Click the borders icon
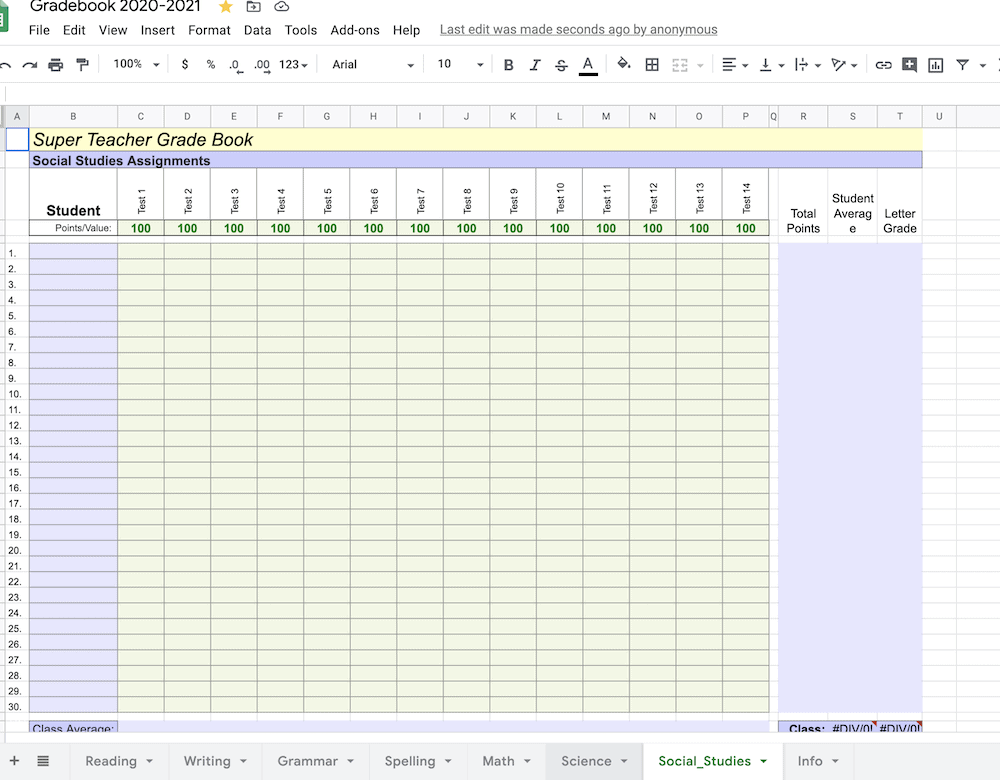The width and height of the screenshot is (1000, 780). [652, 65]
